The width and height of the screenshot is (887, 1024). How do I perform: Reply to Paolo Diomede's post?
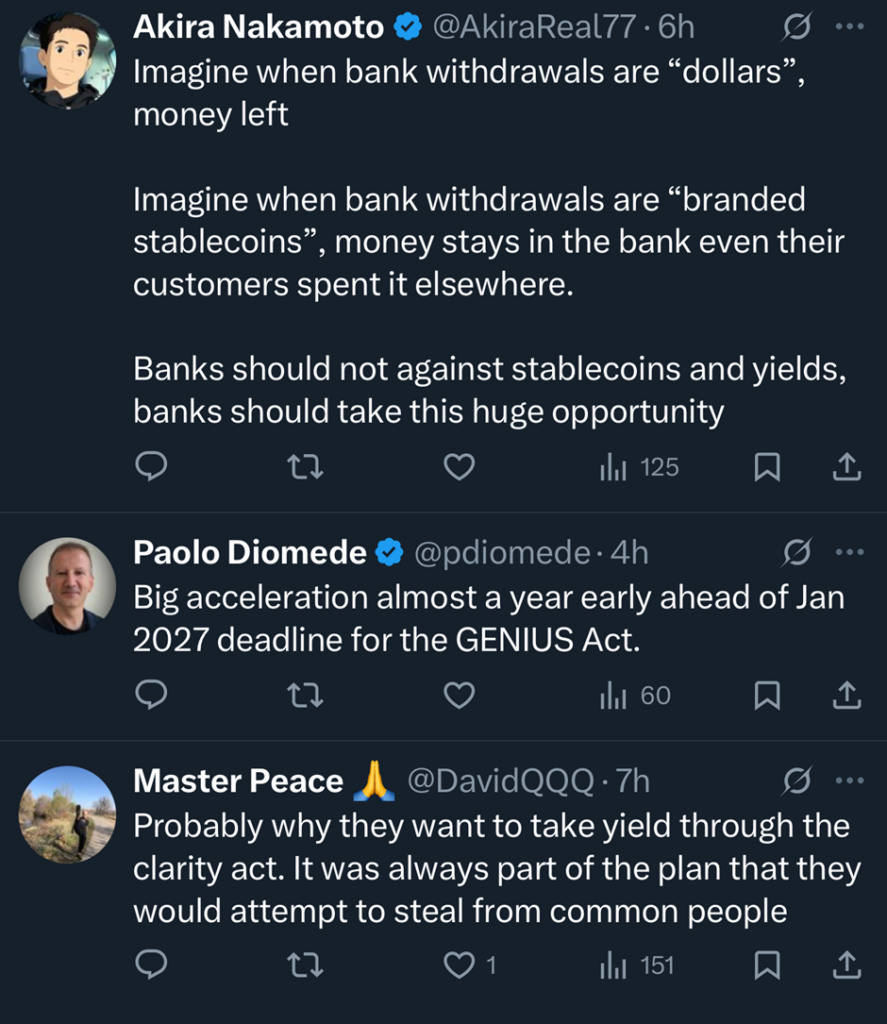point(150,695)
